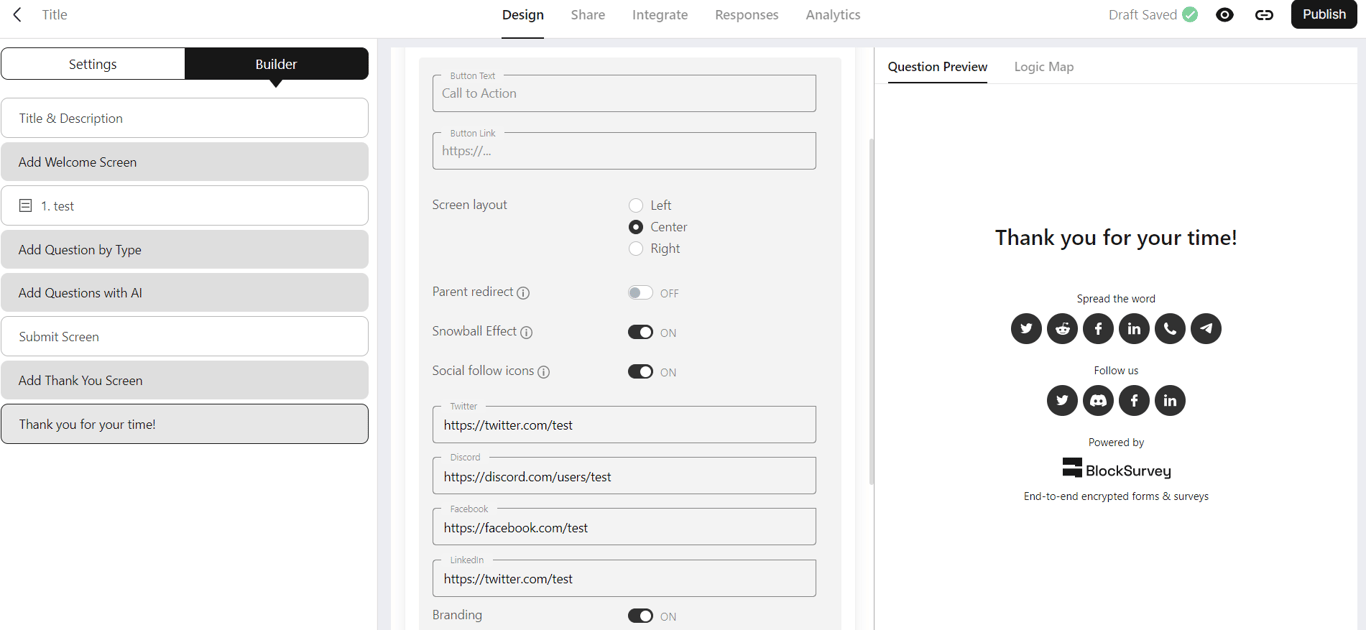Viewport: 1366px width, 630px height.
Task: Open the Analytics tab
Action: click(x=833, y=15)
